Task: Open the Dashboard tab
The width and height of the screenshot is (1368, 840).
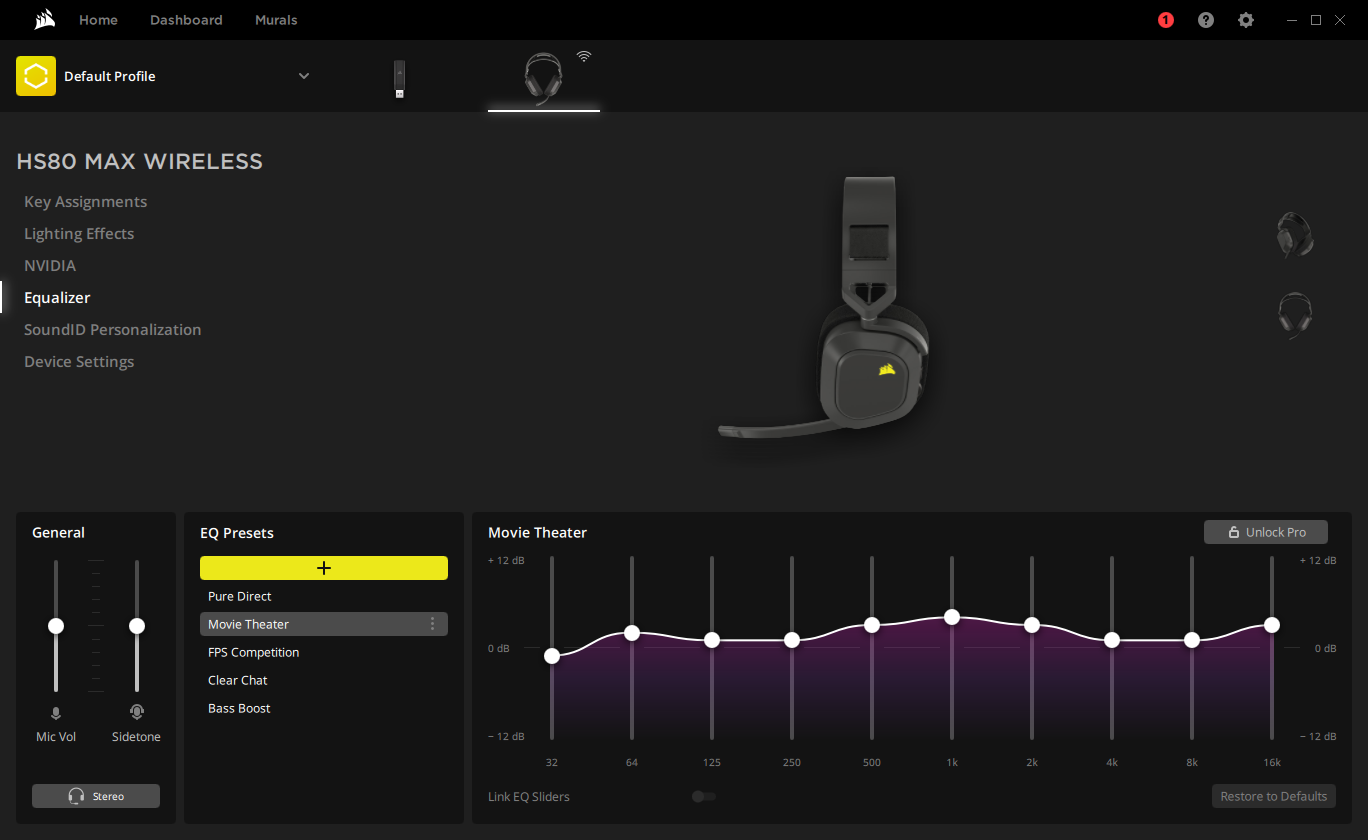Action: [x=186, y=20]
